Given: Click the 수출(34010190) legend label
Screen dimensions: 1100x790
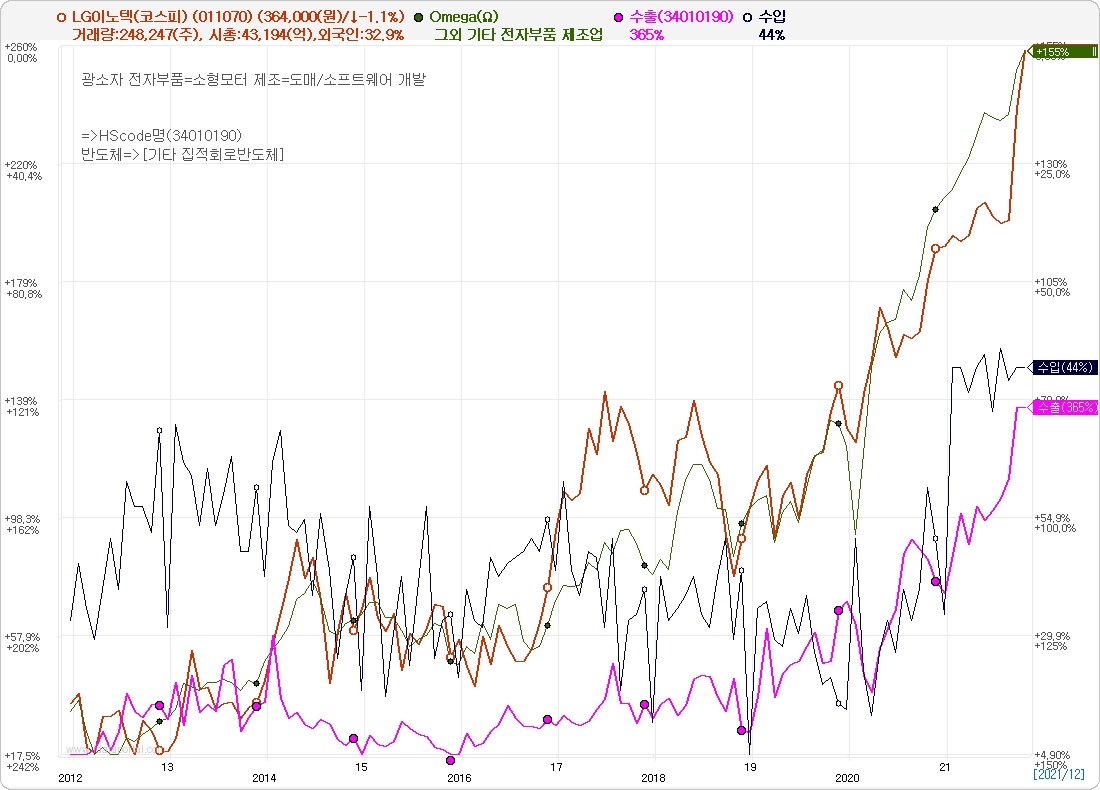Looking at the screenshot, I should click(x=681, y=18).
